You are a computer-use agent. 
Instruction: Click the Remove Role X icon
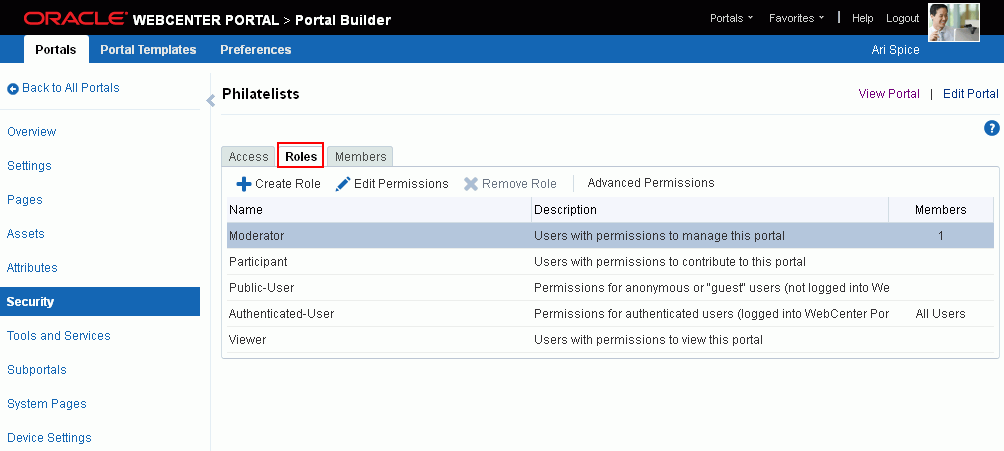click(471, 184)
